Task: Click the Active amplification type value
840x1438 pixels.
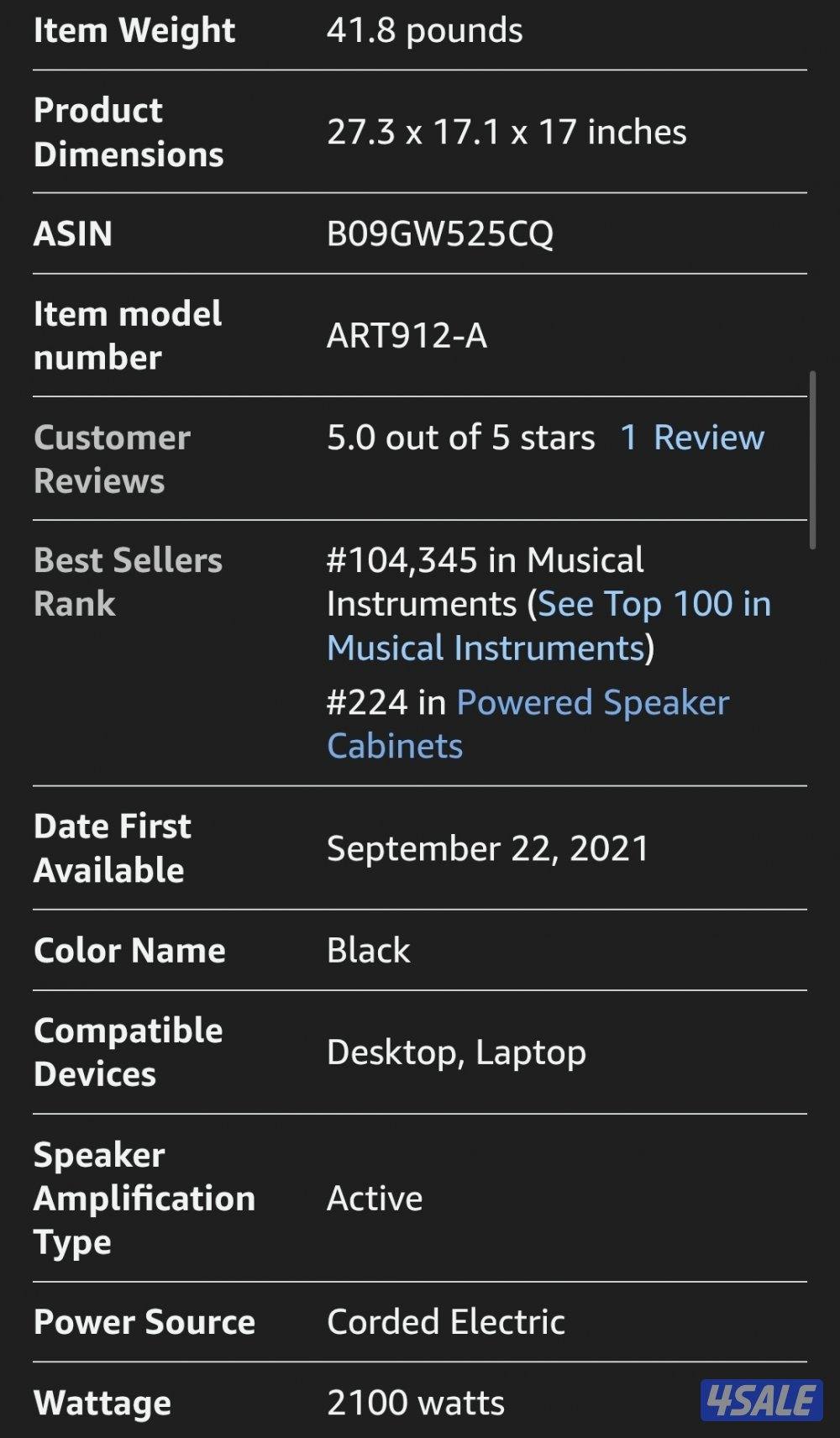Action: click(375, 1199)
